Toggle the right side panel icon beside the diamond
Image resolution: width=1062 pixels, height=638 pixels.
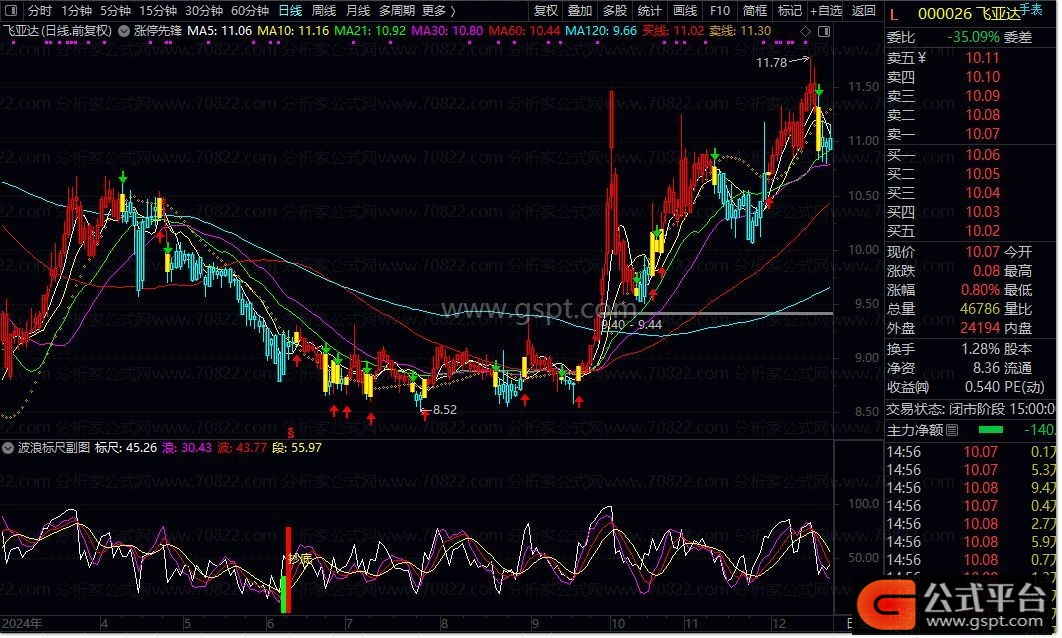click(824, 31)
